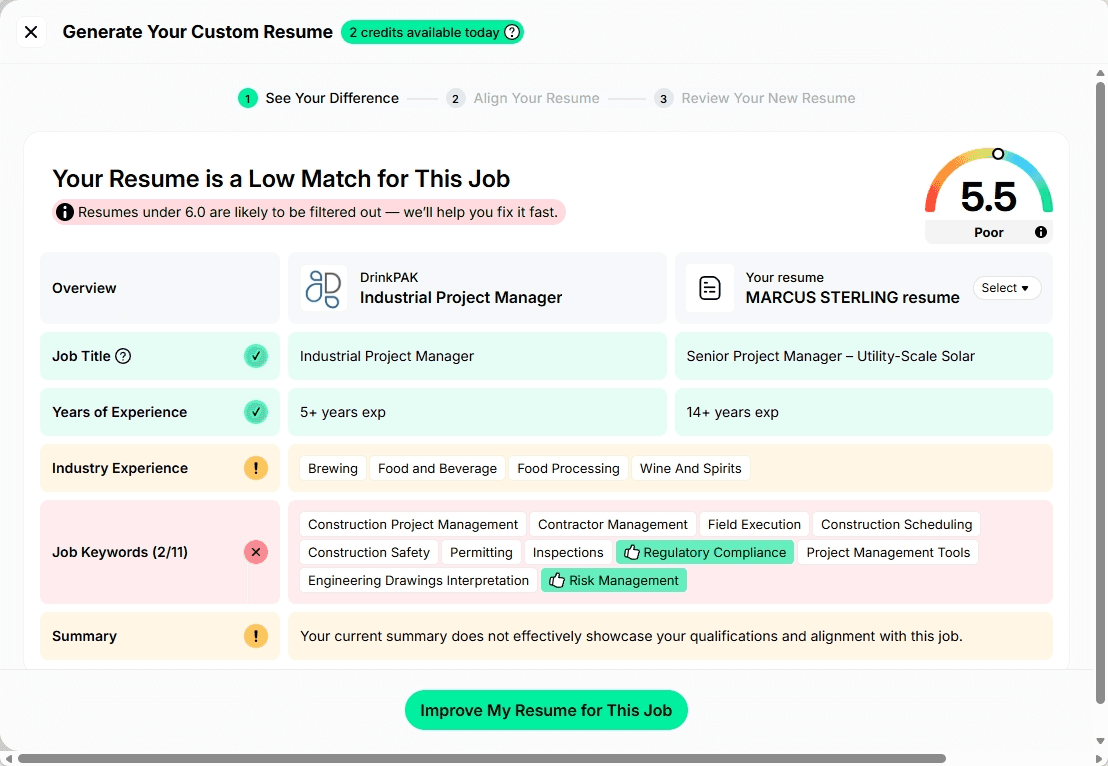
Task: Click the question mark in credits badge
Action: [511, 31]
